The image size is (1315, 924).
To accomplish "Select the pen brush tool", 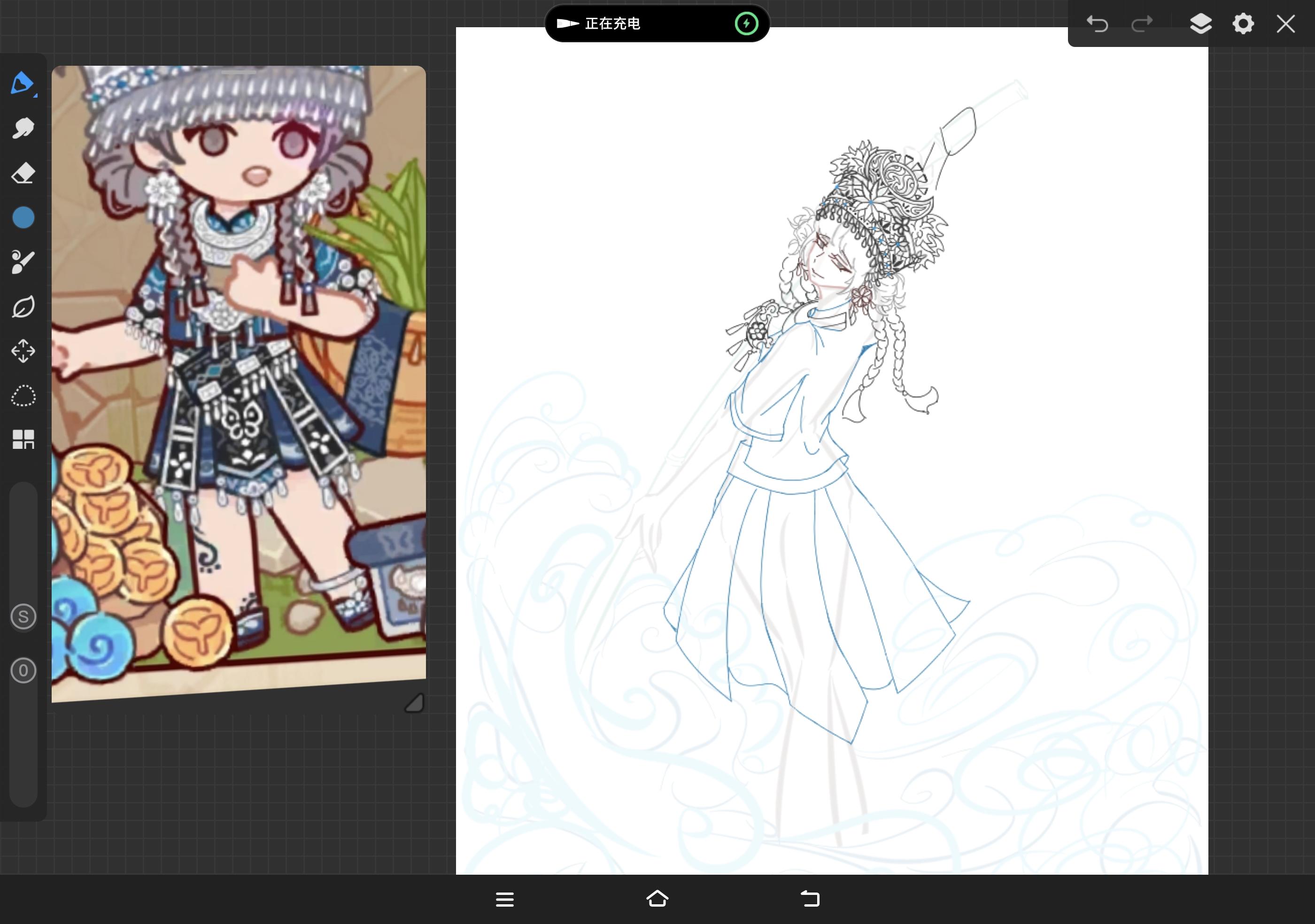I will pos(23,84).
